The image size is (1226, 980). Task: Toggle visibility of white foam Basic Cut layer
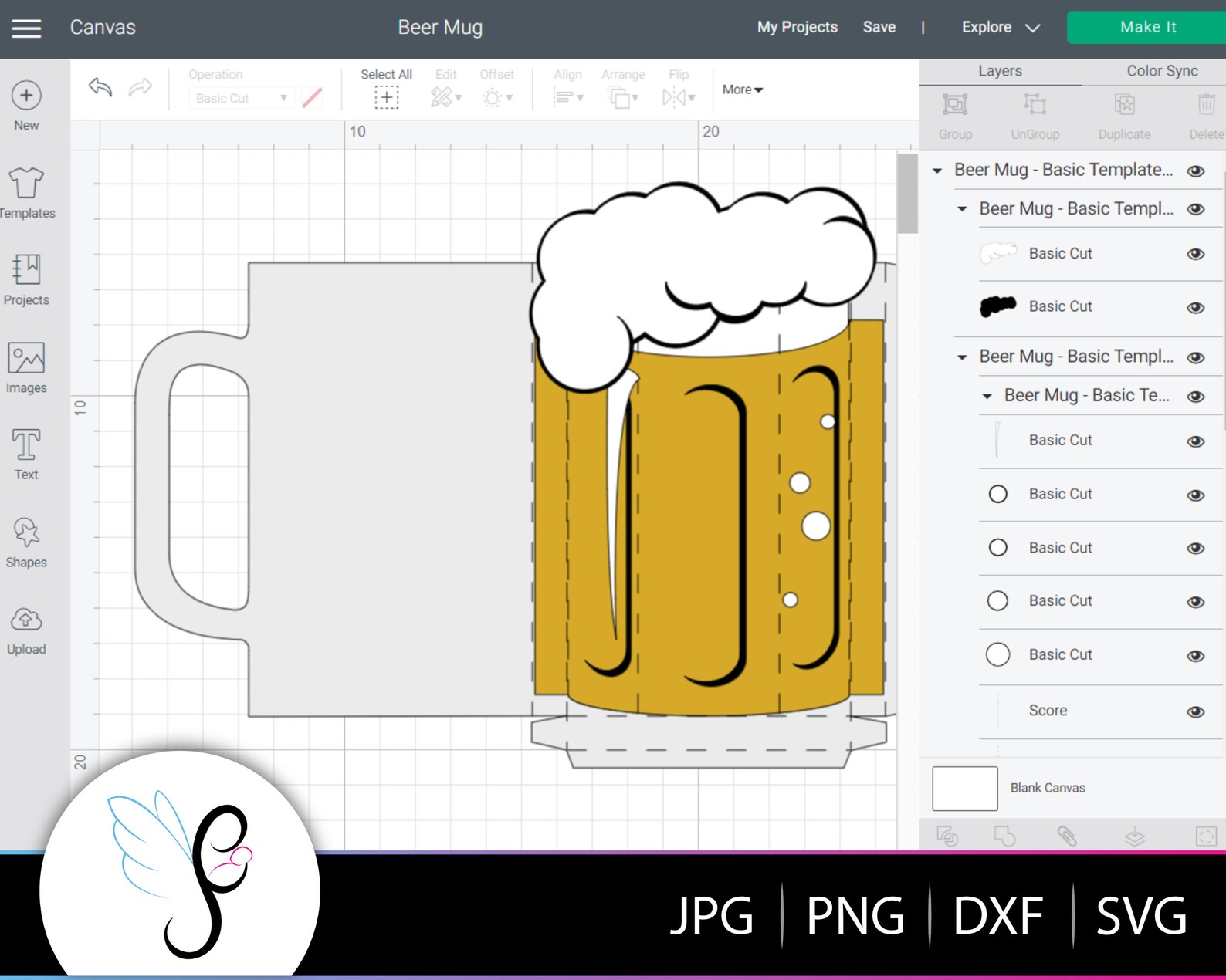pyautogui.click(x=1196, y=254)
